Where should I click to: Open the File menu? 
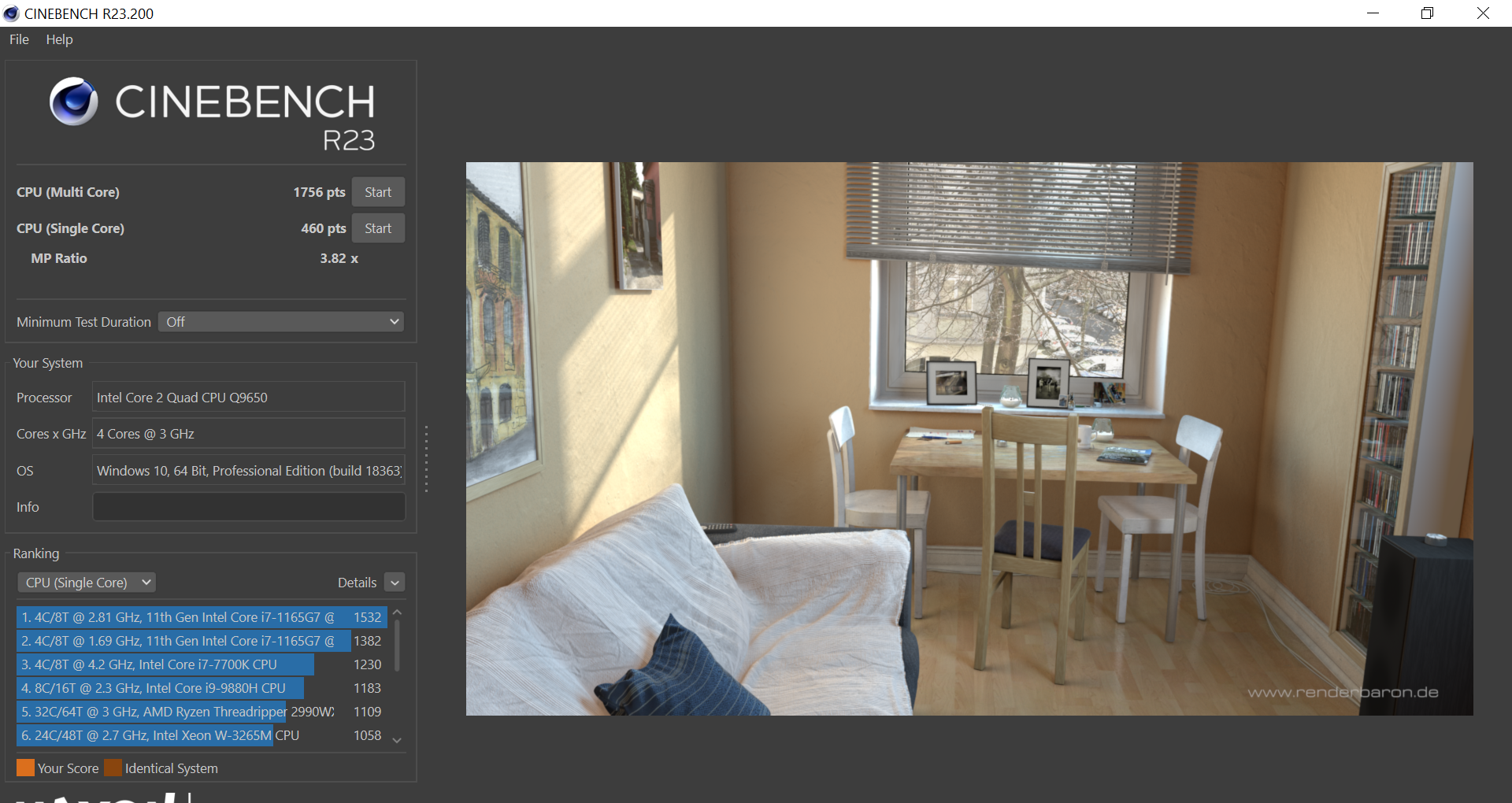pos(19,39)
